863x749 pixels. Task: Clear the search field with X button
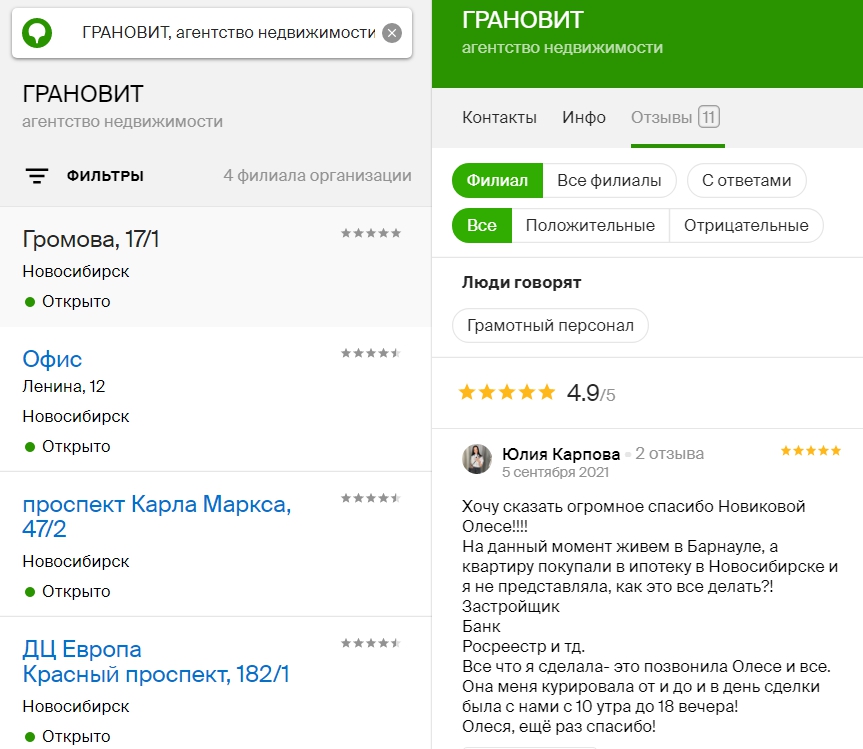point(392,33)
